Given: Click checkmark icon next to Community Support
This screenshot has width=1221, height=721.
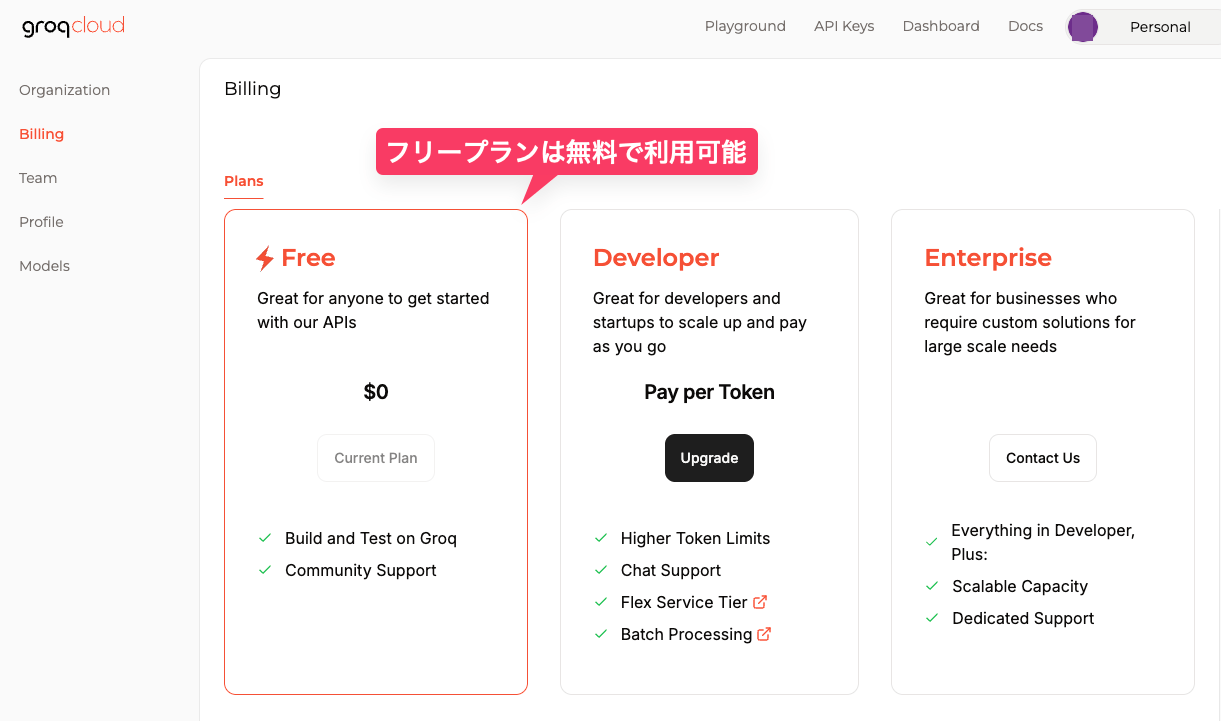Looking at the screenshot, I should click(265, 570).
